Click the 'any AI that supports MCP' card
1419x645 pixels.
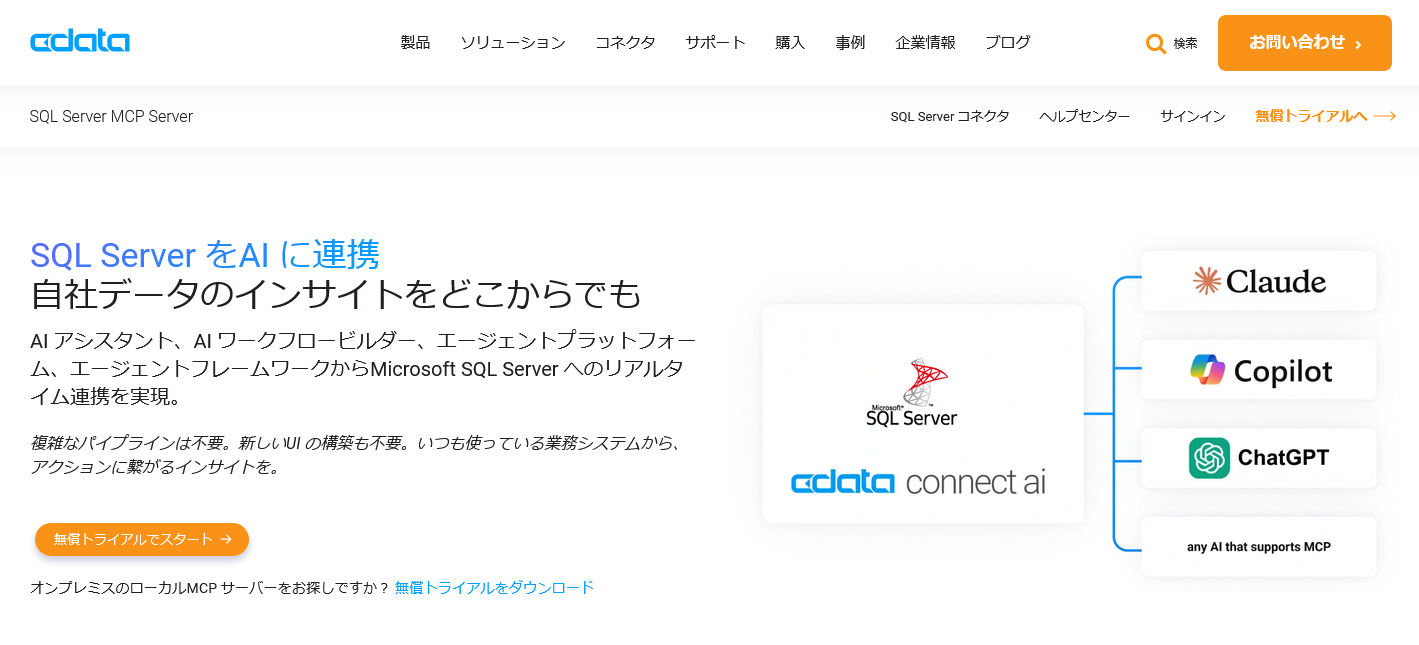(x=1259, y=547)
